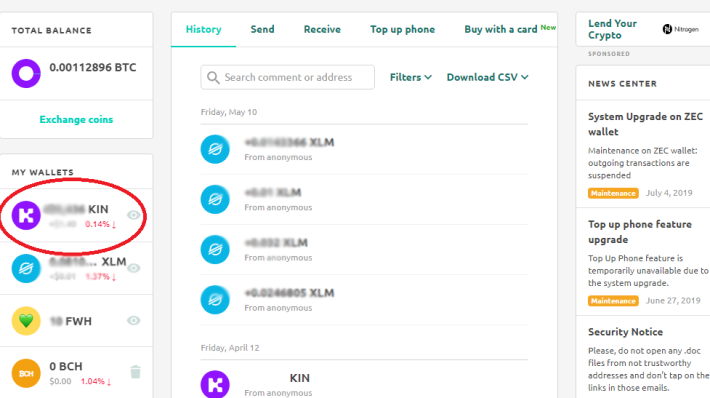Image resolution: width=710 pixels, height=398 pixels.
Task: Click the search magnifier icon
Action: coord(213,77)
